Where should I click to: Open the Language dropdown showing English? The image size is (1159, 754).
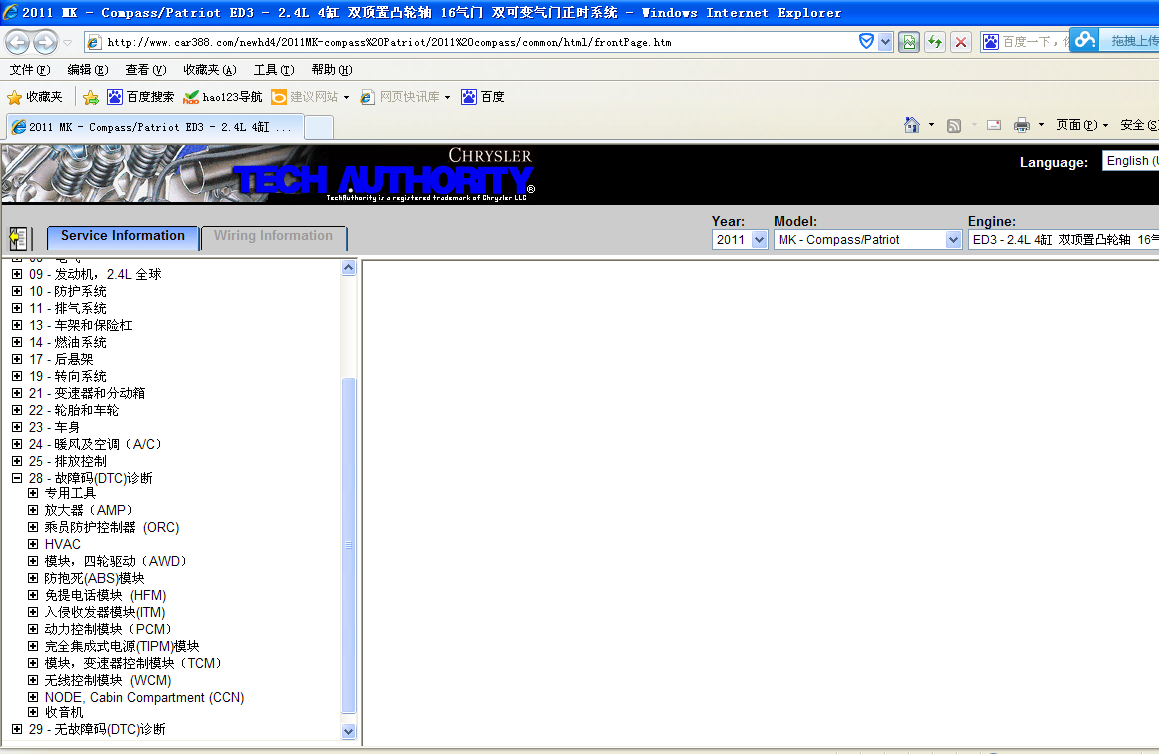click(x=1130, y=160)
